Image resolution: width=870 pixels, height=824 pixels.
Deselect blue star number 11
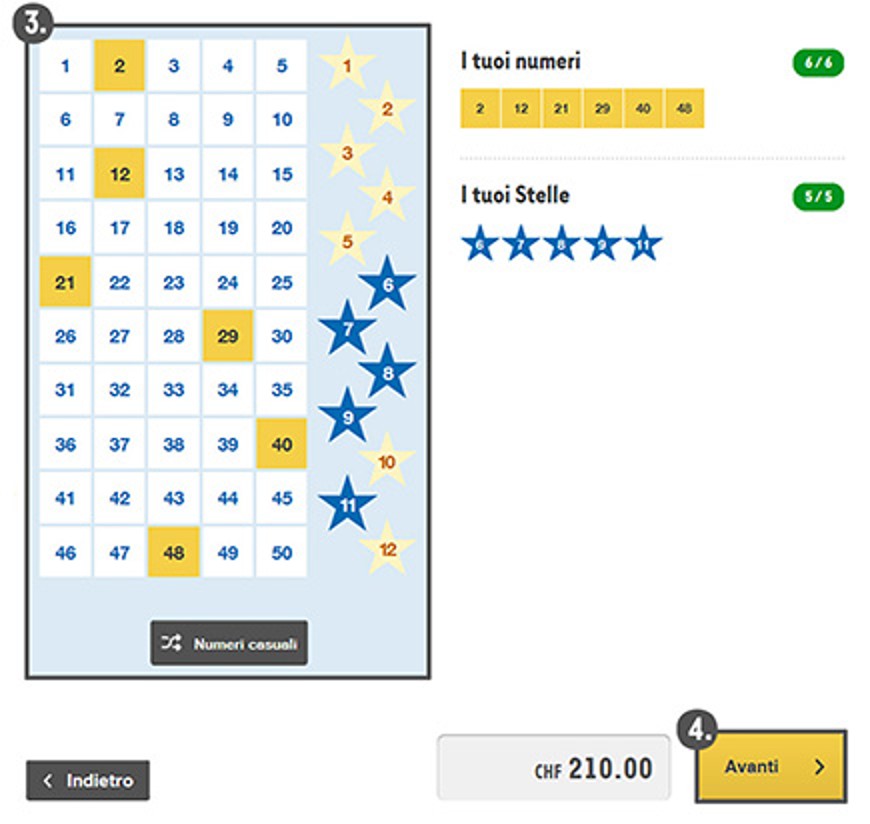tap(347, 504)
